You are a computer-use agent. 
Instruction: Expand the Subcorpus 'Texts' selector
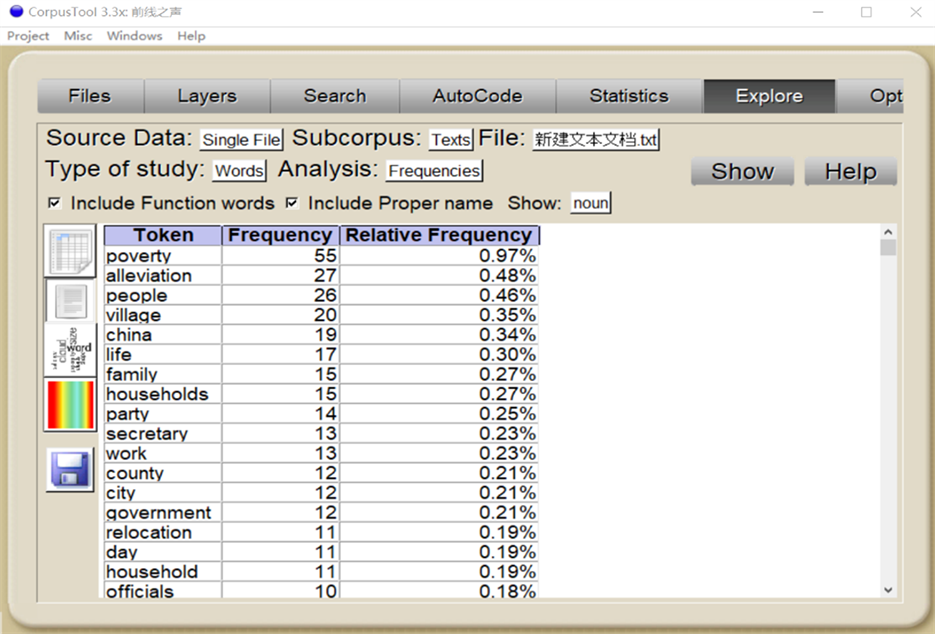click(x=450, y=140)
